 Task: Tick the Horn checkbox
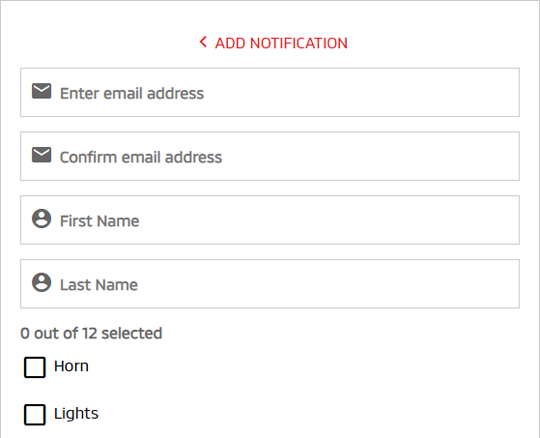(x=35, y=367)
